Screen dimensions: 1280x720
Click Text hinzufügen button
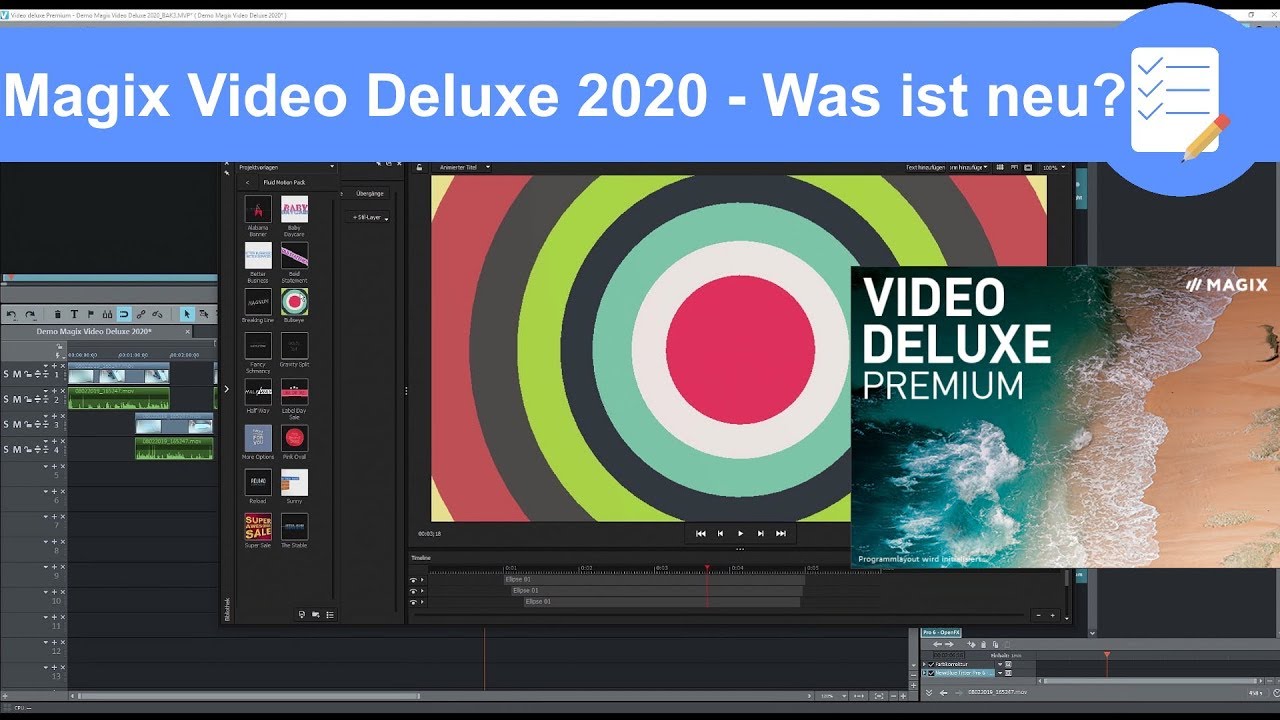coord(925,167)
